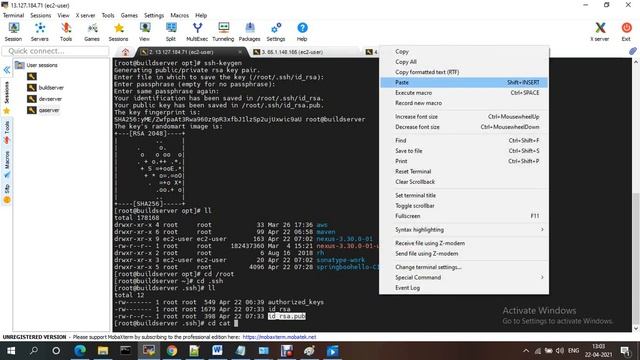
Task: Toggle Fullscreen in context menu
Action: (x=464, y=216)
